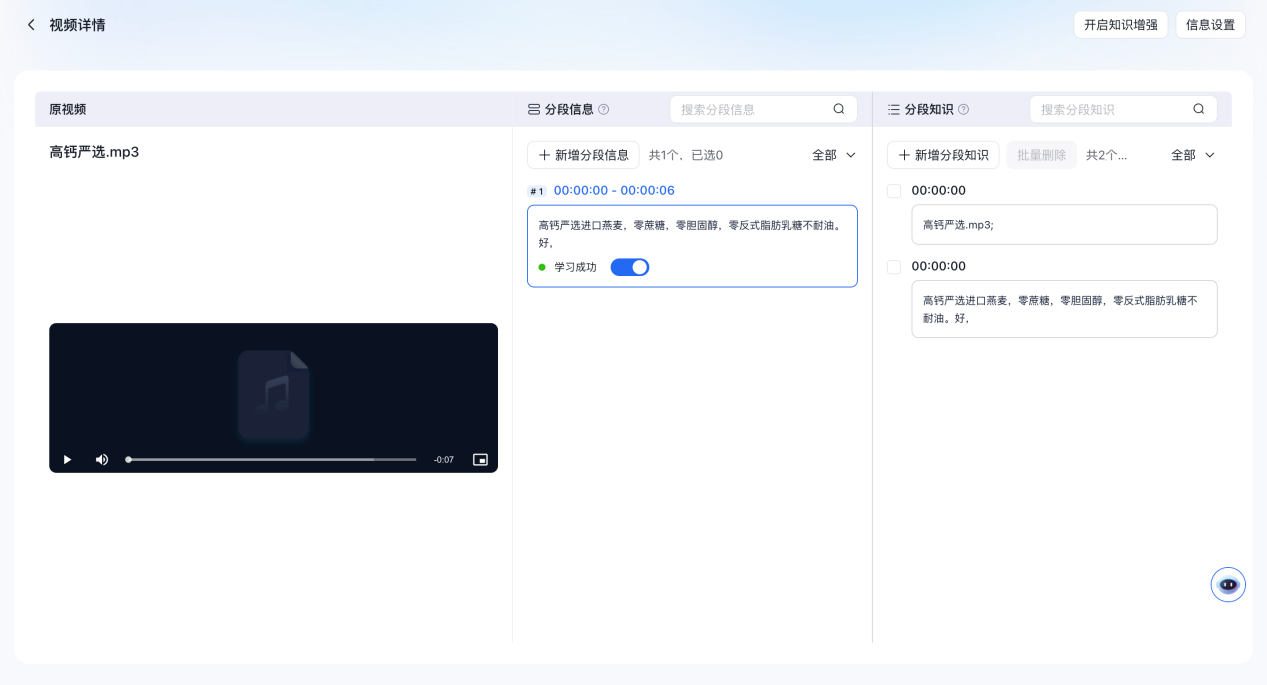This screenshot has height=685, width=1267.
Task: Click the play button in audio player
Action: [x=68, y=460]
